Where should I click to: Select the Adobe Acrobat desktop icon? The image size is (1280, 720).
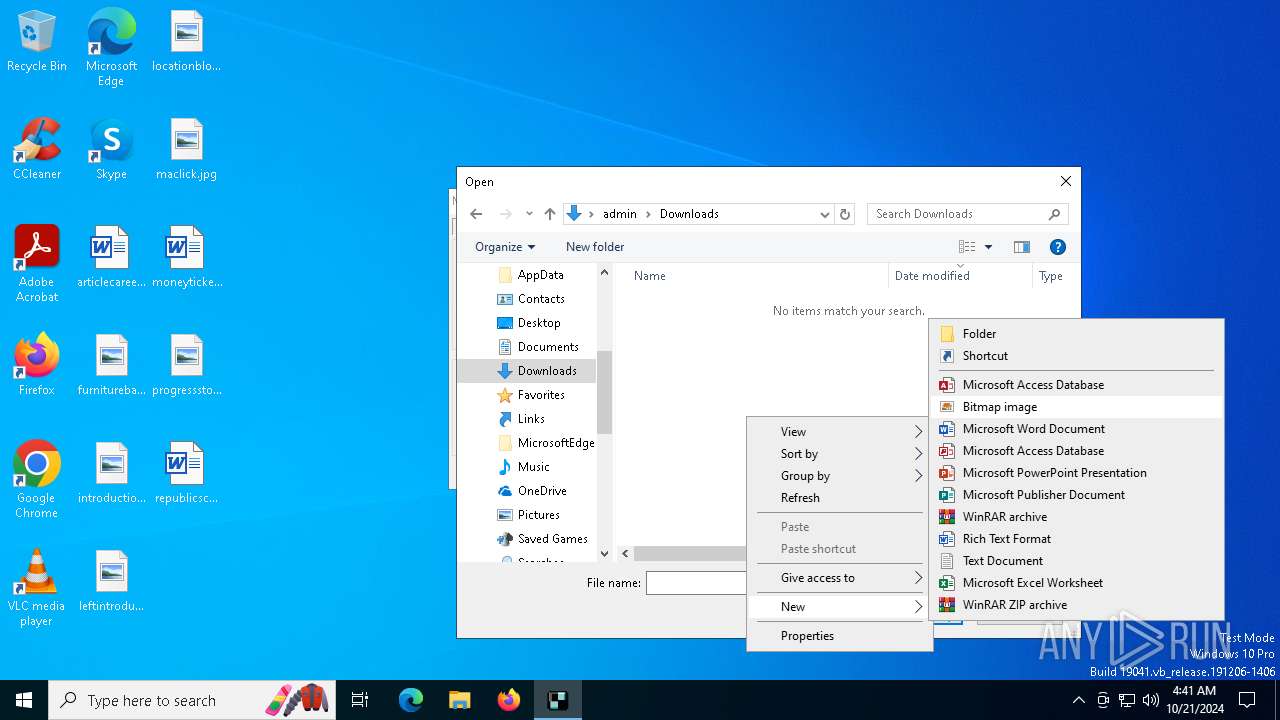(x=37, y=264)
